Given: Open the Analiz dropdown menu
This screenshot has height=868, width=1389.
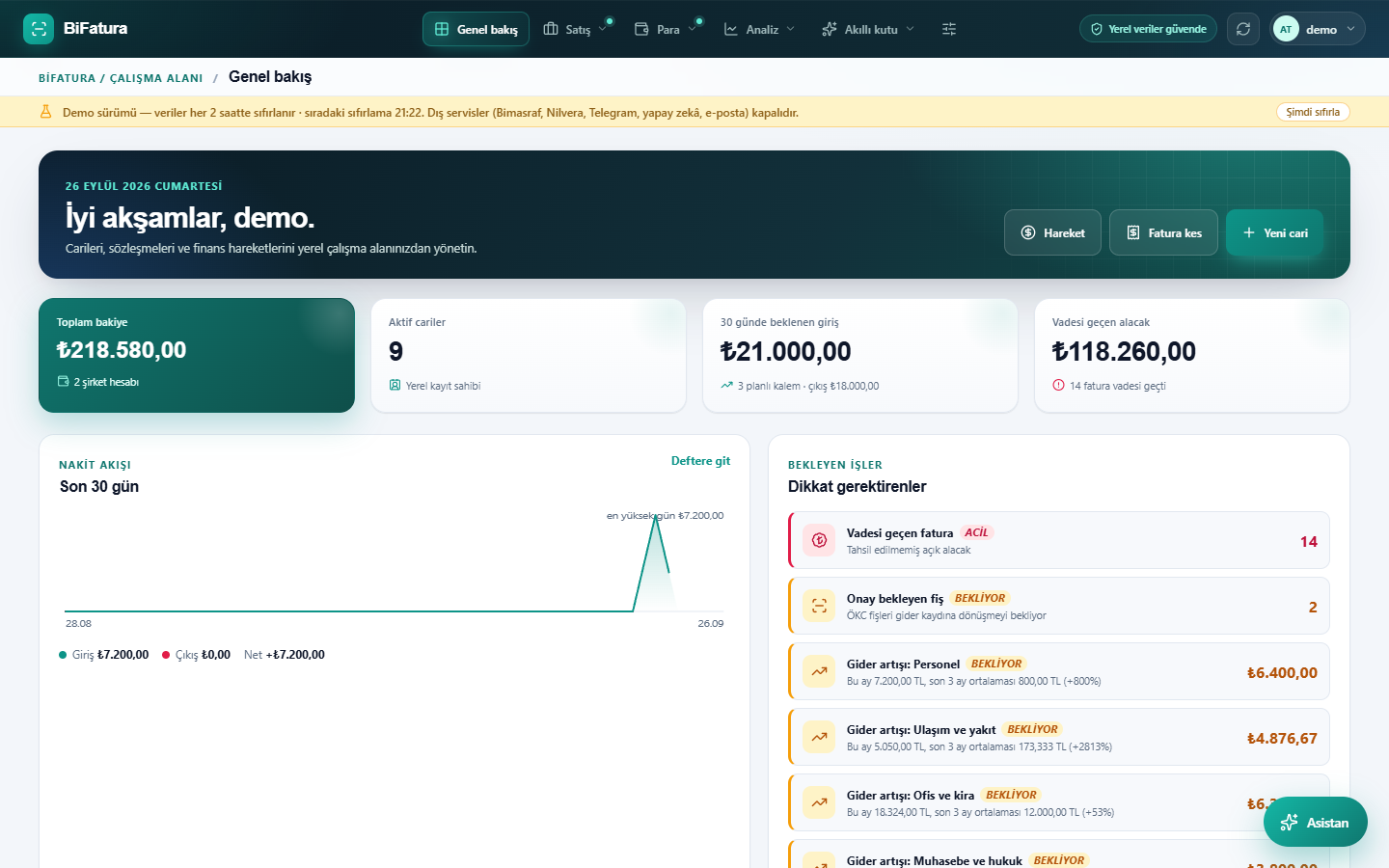Looking at the screenshot, I should (x=760, y=29).
